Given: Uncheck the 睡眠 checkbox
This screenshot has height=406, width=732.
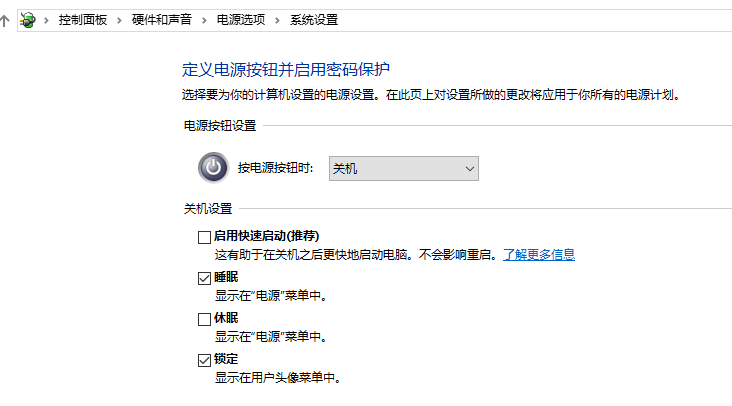Looking at the screenshot, I should (204, 277).
